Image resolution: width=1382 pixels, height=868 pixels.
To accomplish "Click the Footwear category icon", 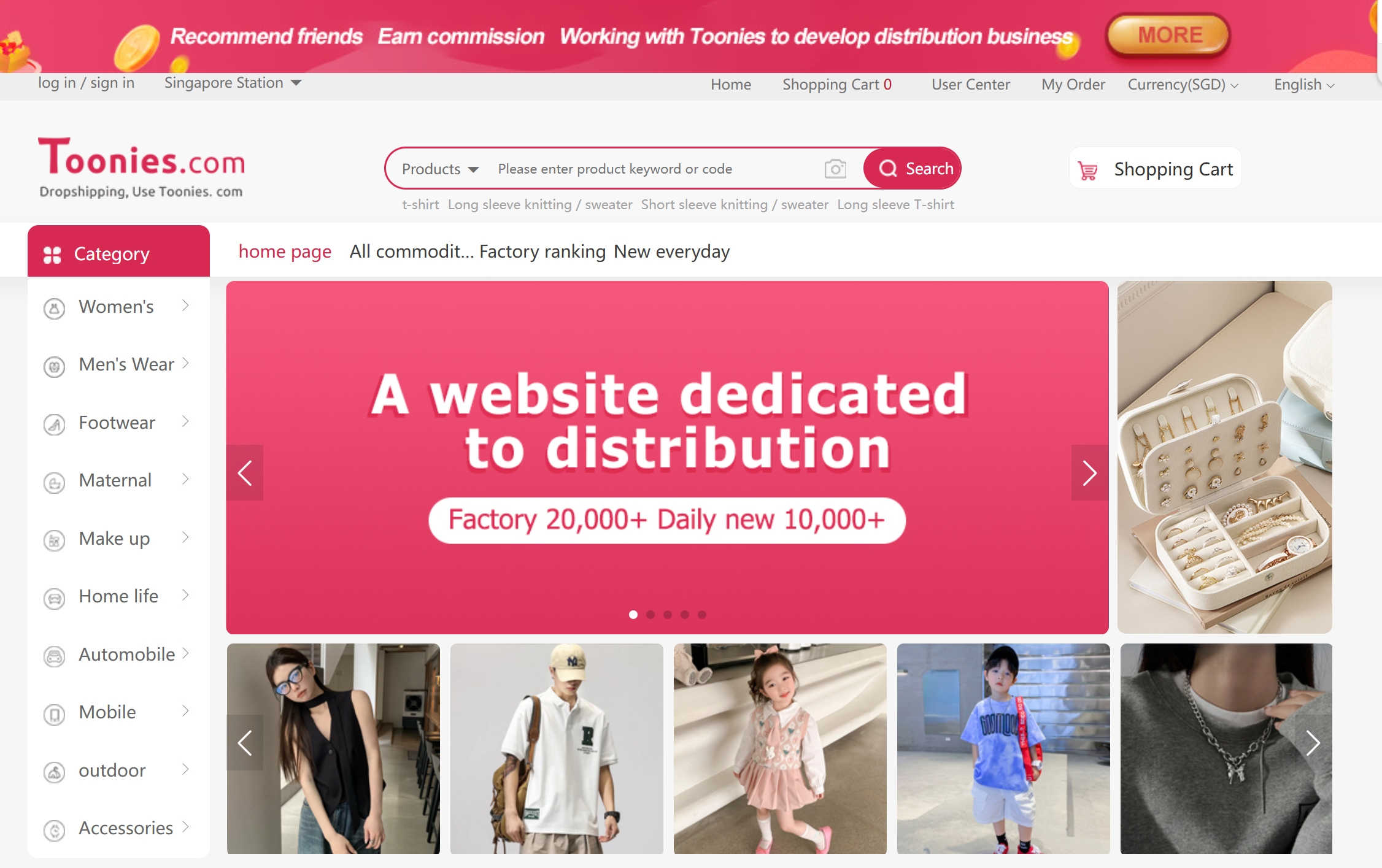I will click(x=54, y=424).
